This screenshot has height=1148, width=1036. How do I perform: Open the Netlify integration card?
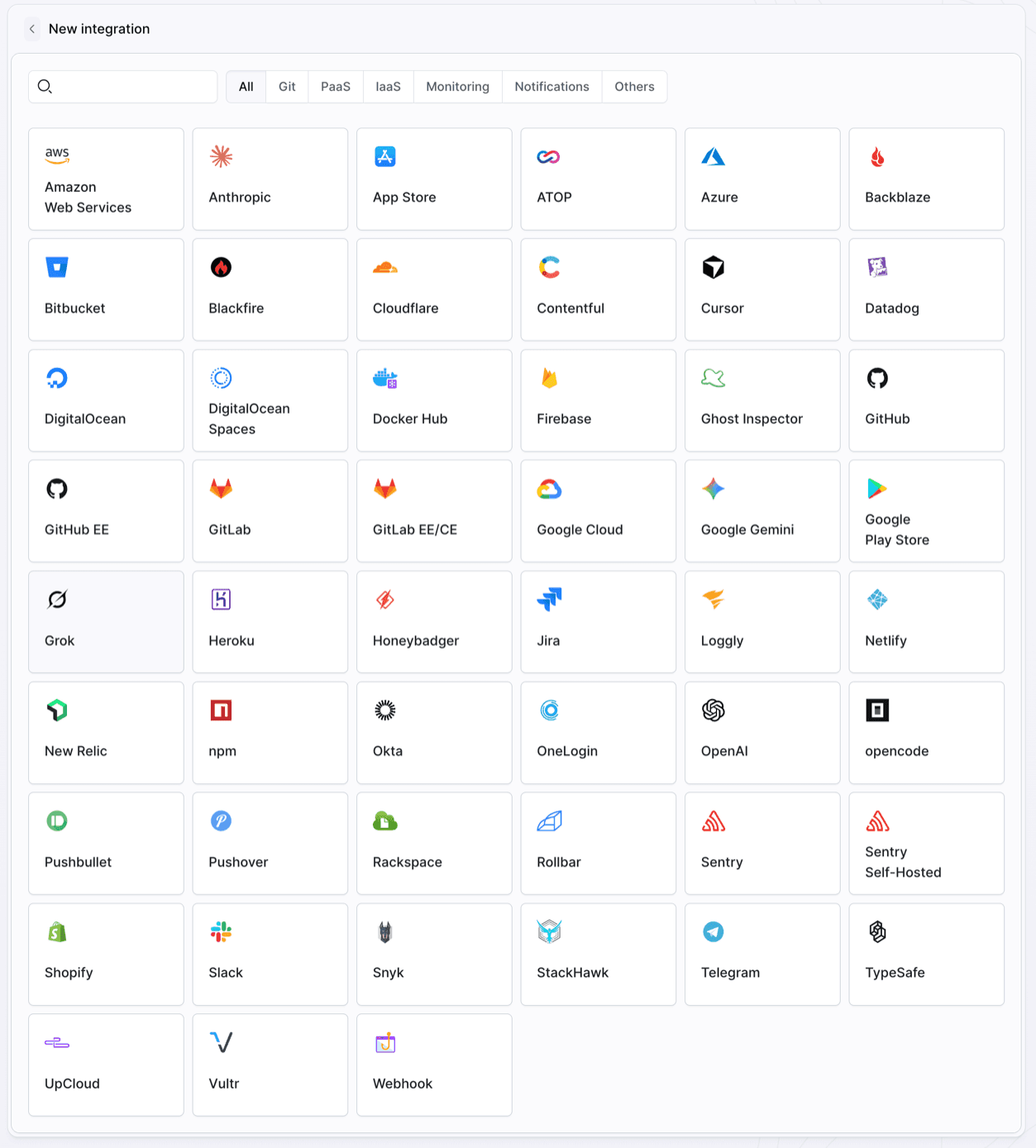pyautogui.click(x=927, y=622)
